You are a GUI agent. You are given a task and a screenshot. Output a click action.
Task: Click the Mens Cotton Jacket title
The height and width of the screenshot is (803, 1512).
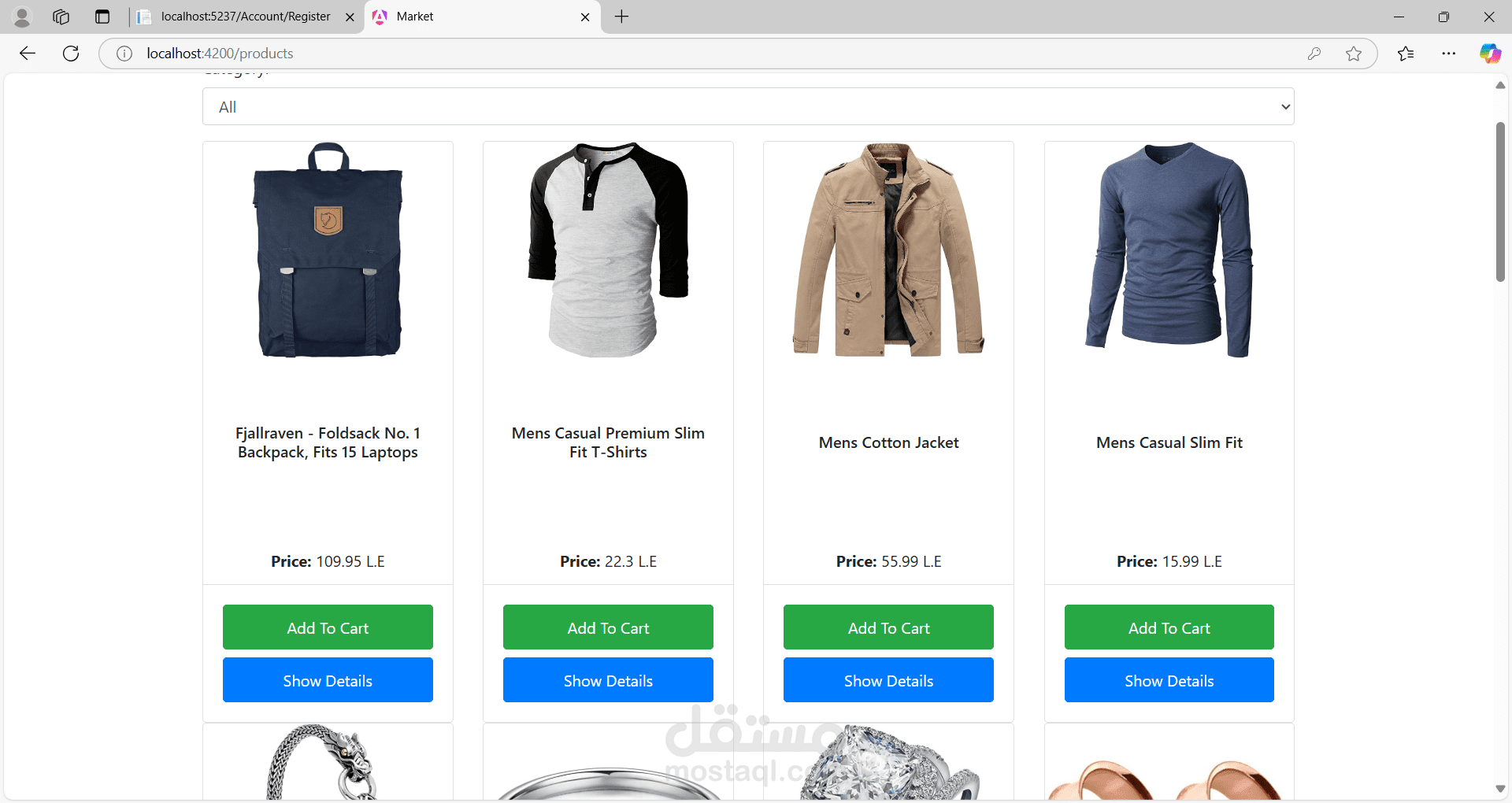888,442
